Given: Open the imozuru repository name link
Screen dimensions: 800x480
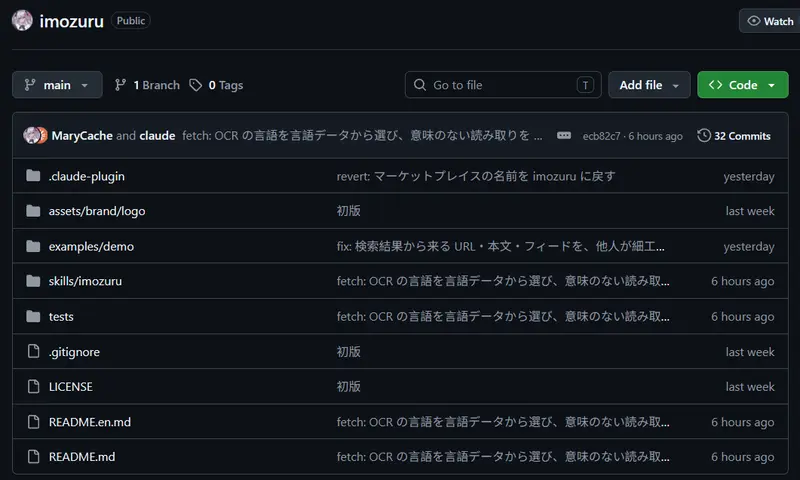Looking at the screenshot, I should pos(71,21).
